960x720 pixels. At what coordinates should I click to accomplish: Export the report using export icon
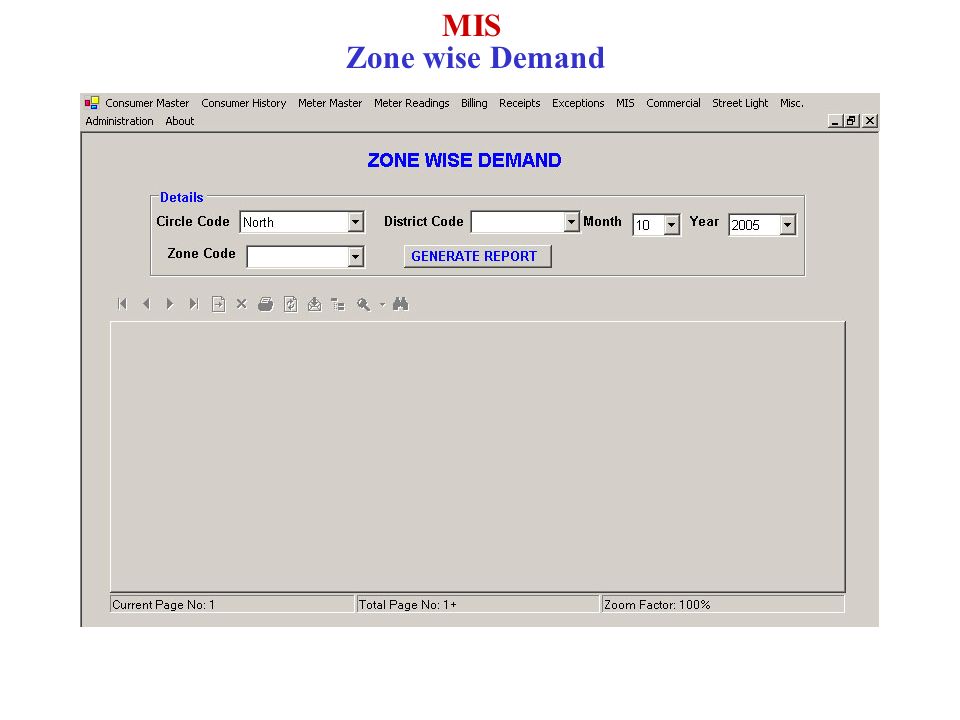coord(314,304)
